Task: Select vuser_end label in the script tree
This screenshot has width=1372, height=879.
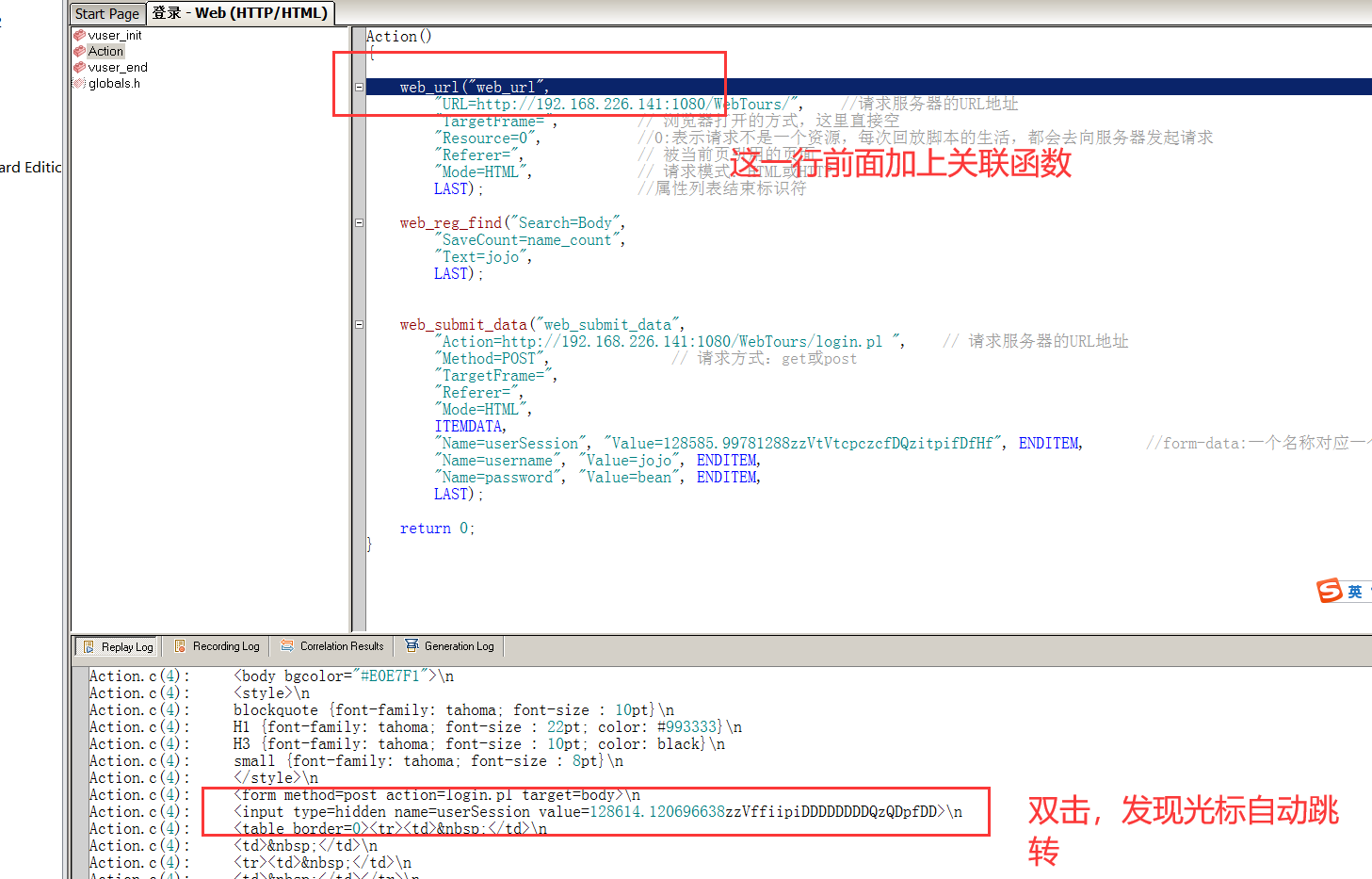Action: pos(118,68)
